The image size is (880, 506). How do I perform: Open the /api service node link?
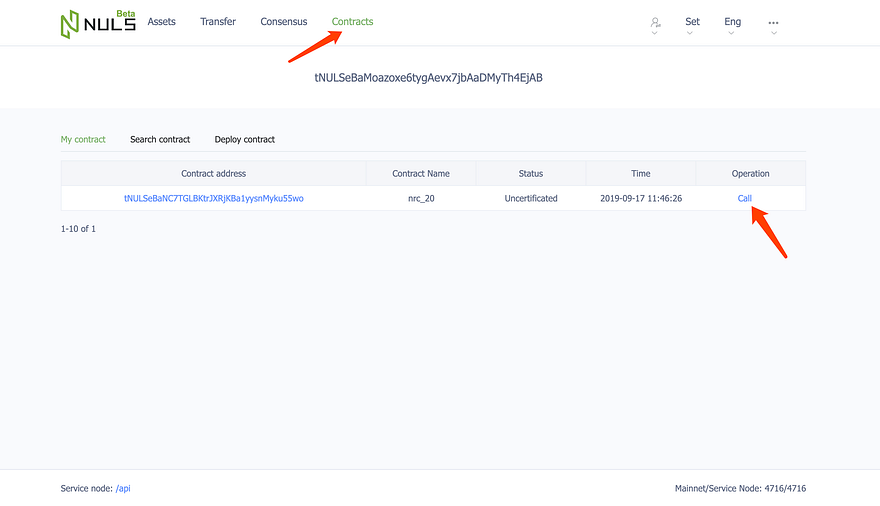123,489
